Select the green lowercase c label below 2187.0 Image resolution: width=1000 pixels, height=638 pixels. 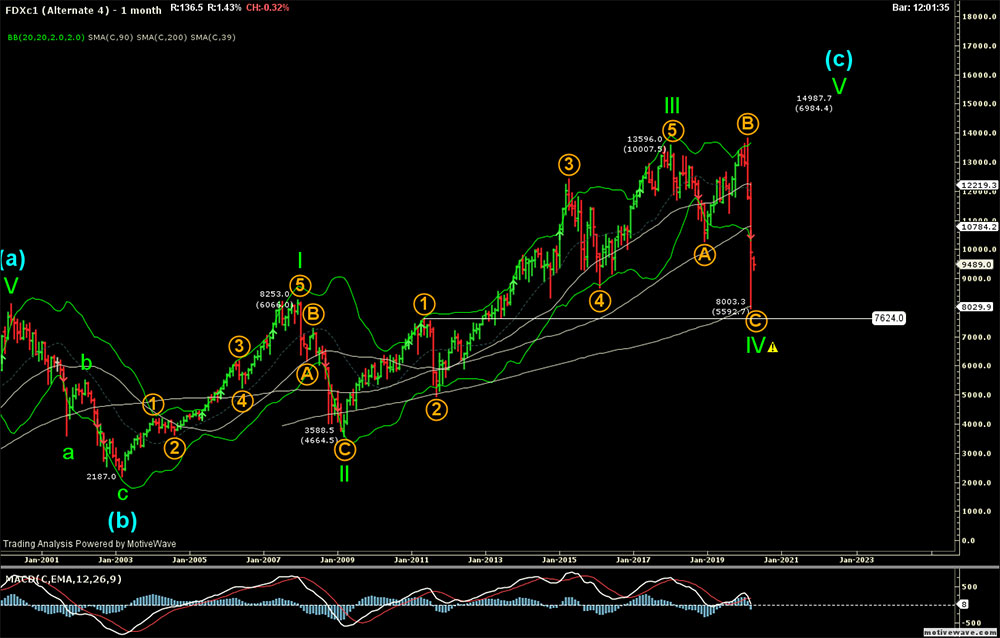point(121,493)
